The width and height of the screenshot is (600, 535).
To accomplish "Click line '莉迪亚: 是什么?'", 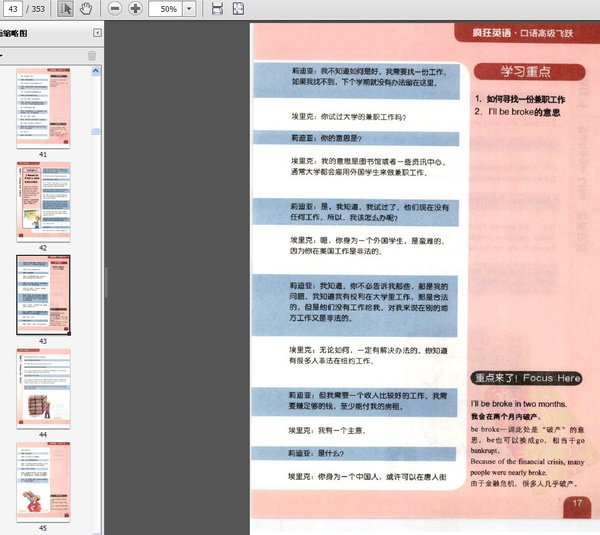I will [x=316, y=453].
